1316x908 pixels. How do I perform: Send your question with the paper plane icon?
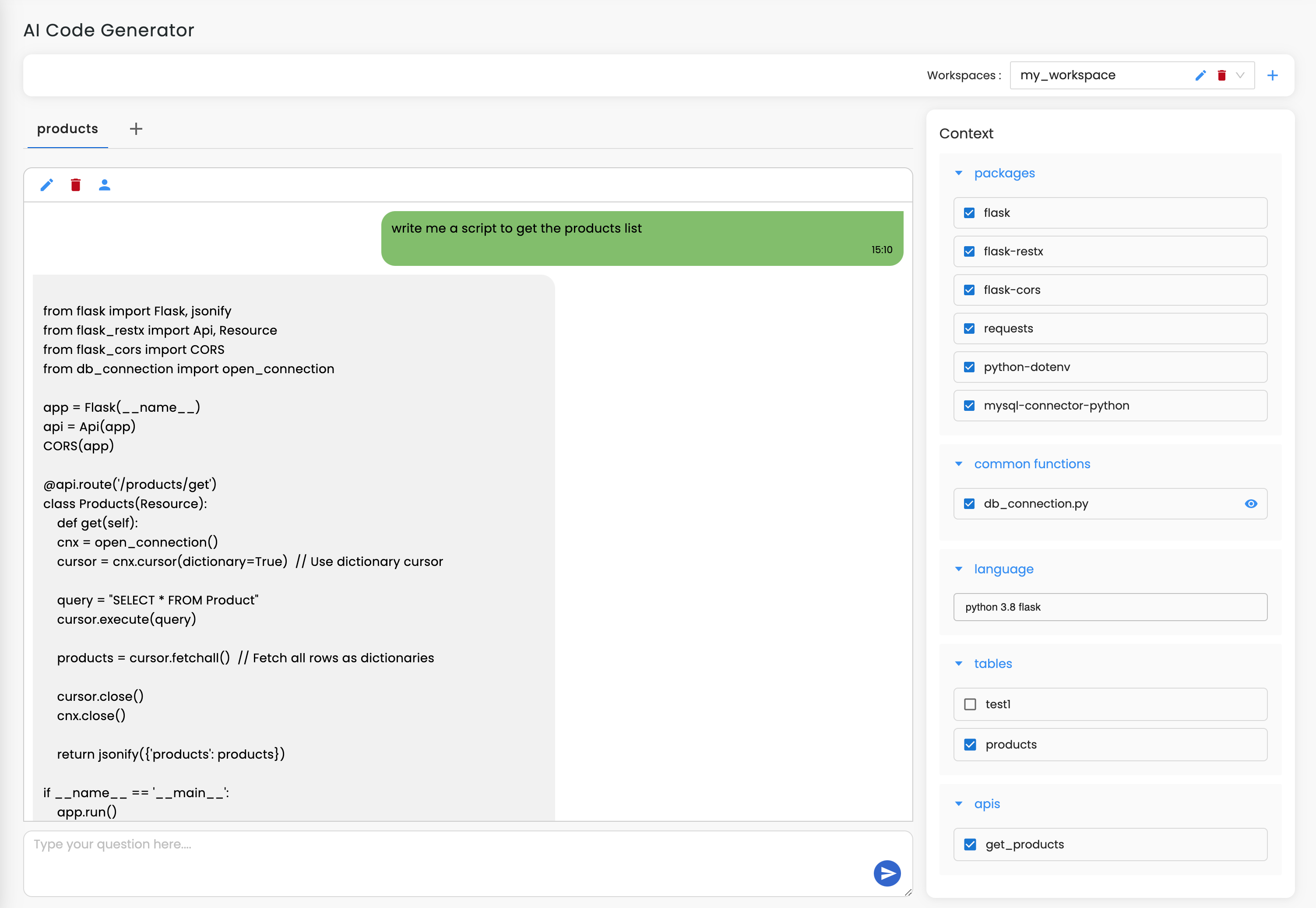tap(887, 874)
